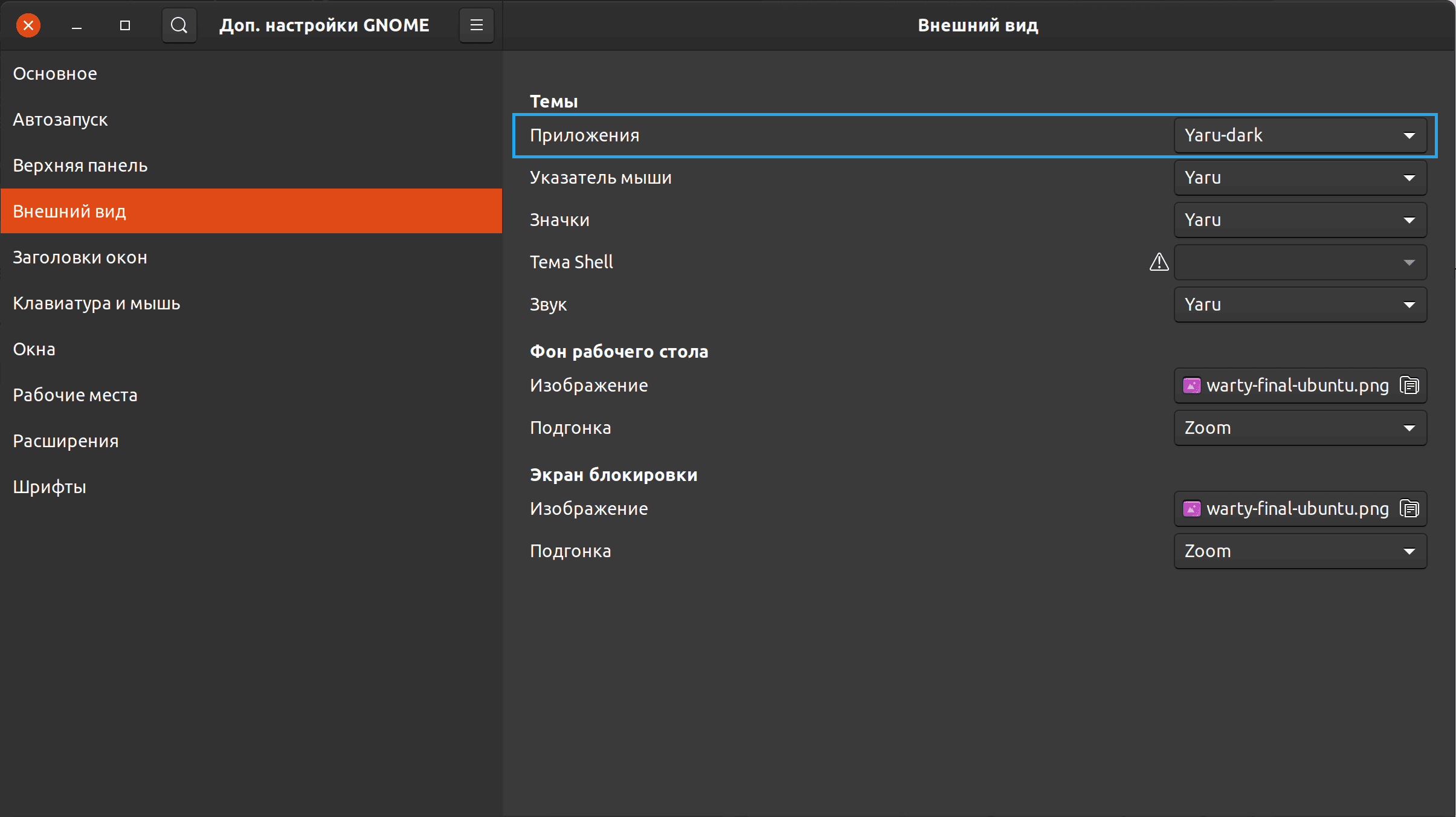Screen dimensions: 1456x817
Task: Open the disabled Тема Shell dropdown
Action: (x=1300, y=262)
